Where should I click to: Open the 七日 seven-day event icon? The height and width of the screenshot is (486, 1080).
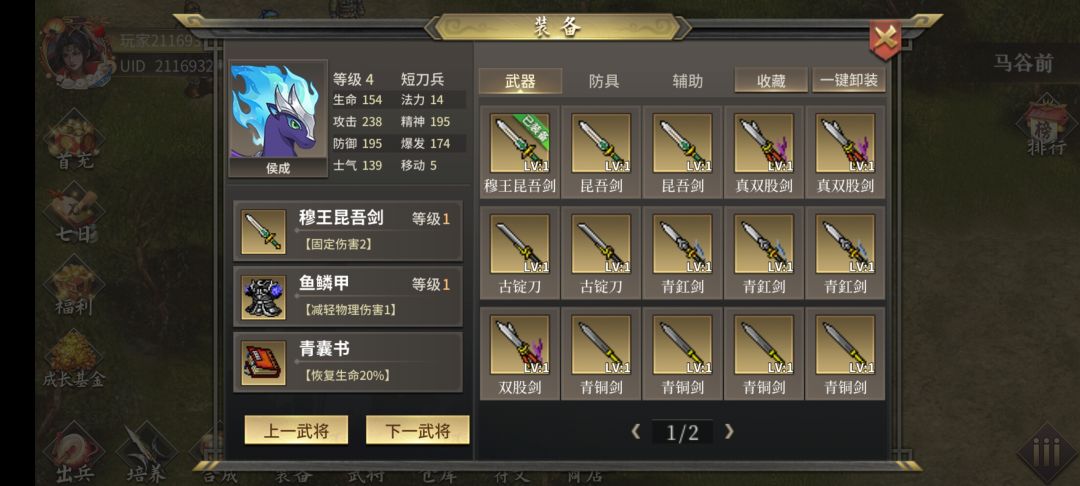point(74,213)
